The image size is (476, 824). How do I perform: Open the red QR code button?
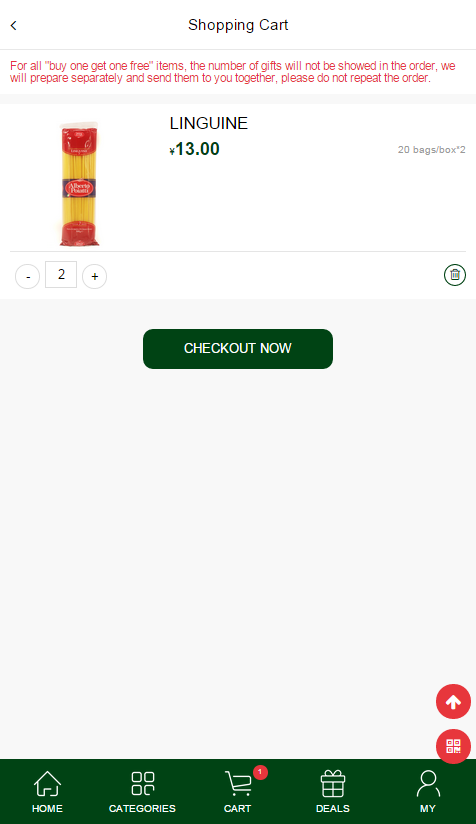pos(453,746)
